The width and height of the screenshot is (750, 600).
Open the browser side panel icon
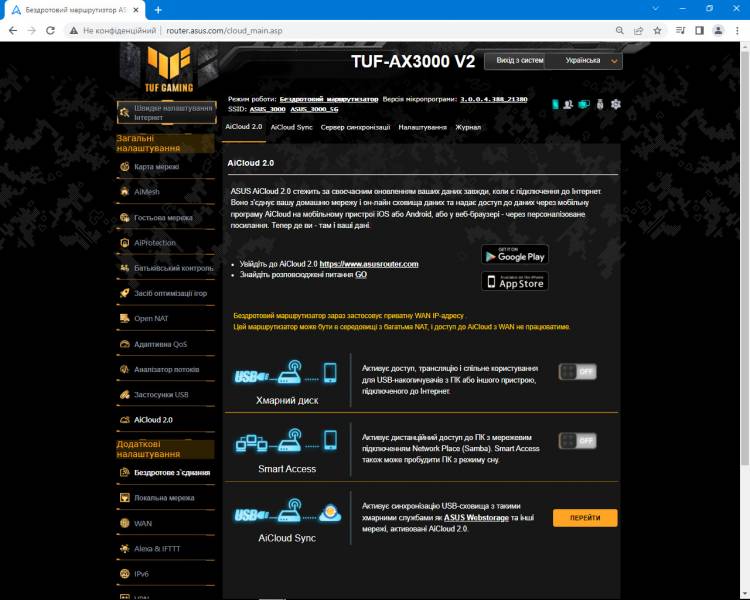click(699, 31)
